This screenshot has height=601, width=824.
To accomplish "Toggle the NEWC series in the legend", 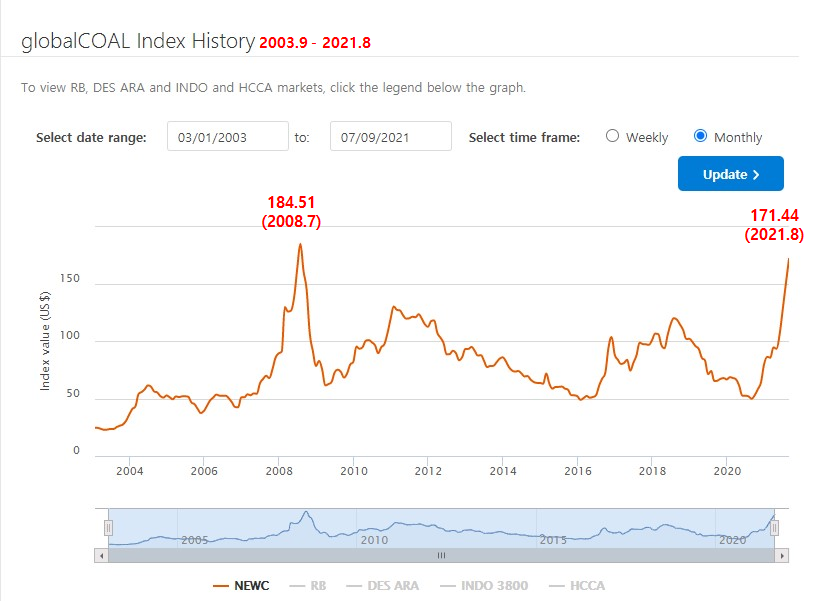I will [241, 585].
